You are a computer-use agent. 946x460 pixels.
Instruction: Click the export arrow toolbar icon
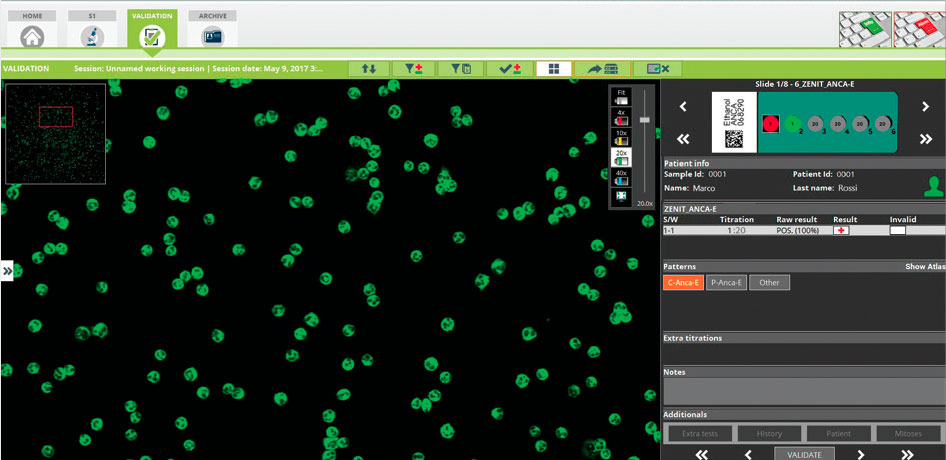click(x=602, y=68)
